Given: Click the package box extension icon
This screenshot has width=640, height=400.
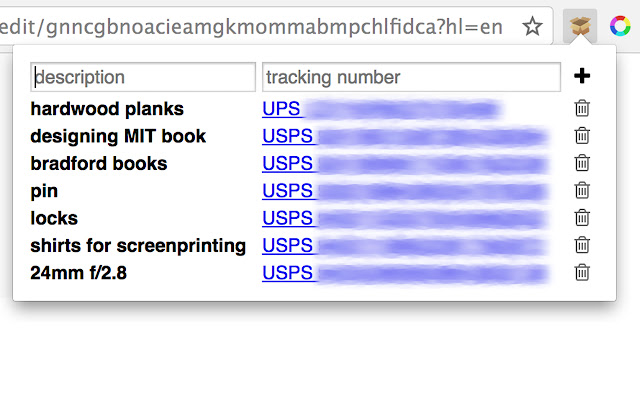Looking at the screenshot, I should tap(580, 26).
